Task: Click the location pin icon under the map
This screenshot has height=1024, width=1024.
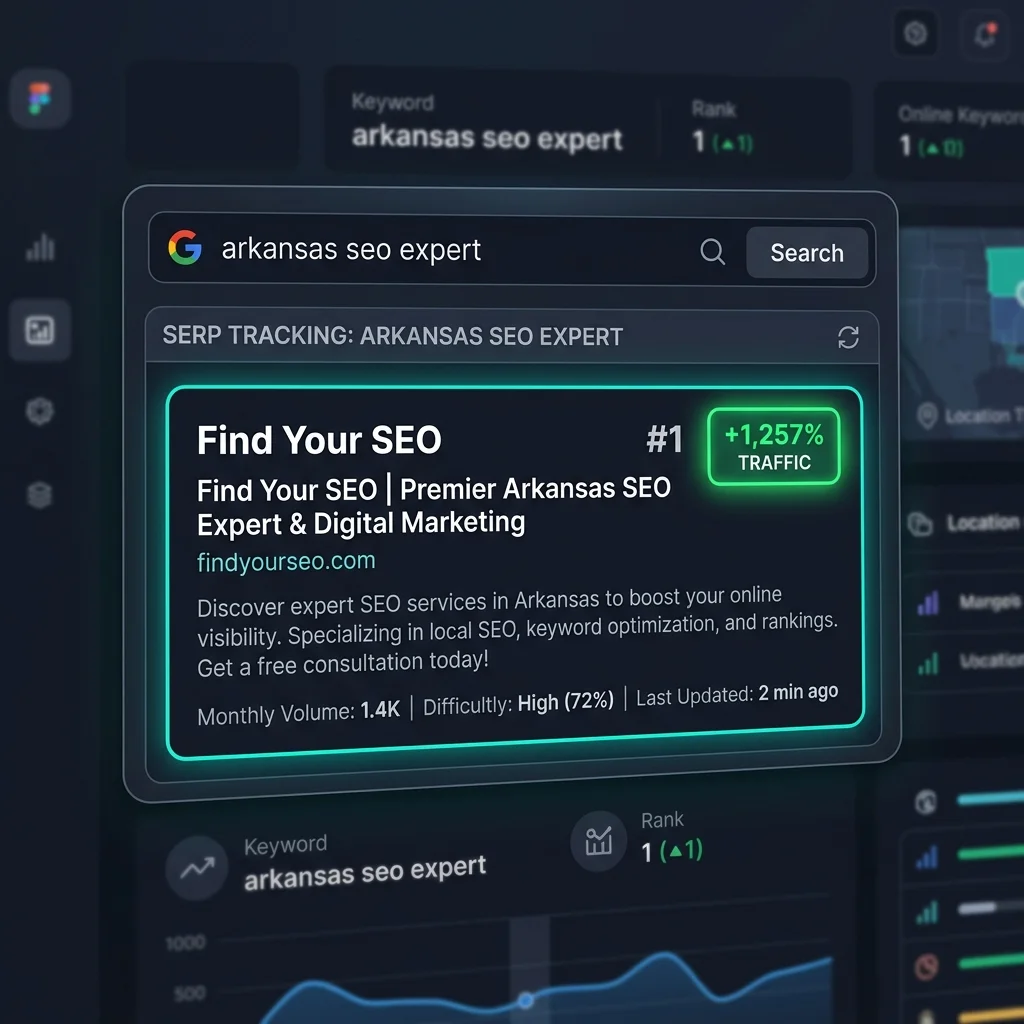Action: (x=927, y=415)
